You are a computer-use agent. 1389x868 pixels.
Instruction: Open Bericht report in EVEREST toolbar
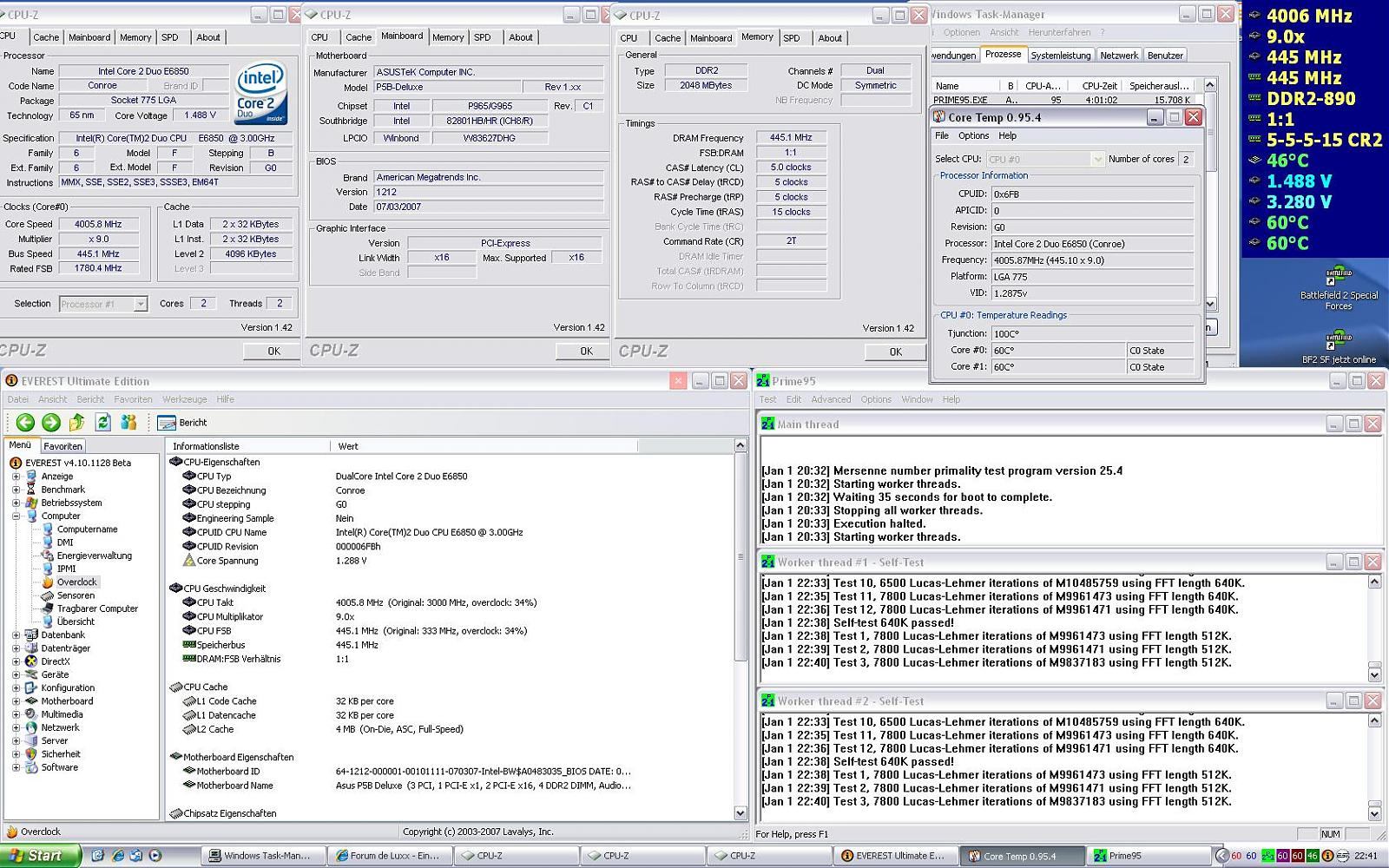[x=182, y=423]
